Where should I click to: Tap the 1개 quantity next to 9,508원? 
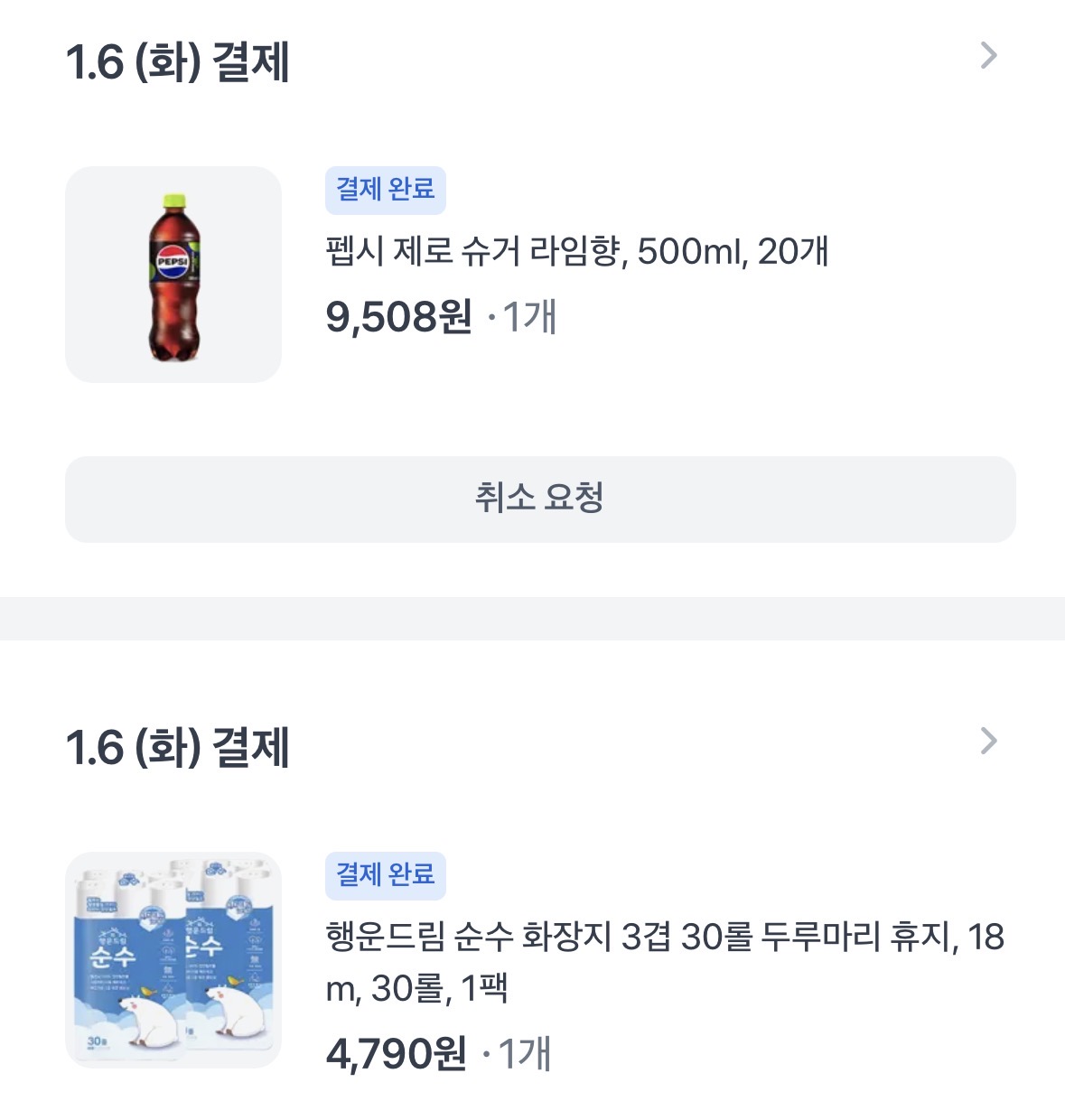click(528, 317)
